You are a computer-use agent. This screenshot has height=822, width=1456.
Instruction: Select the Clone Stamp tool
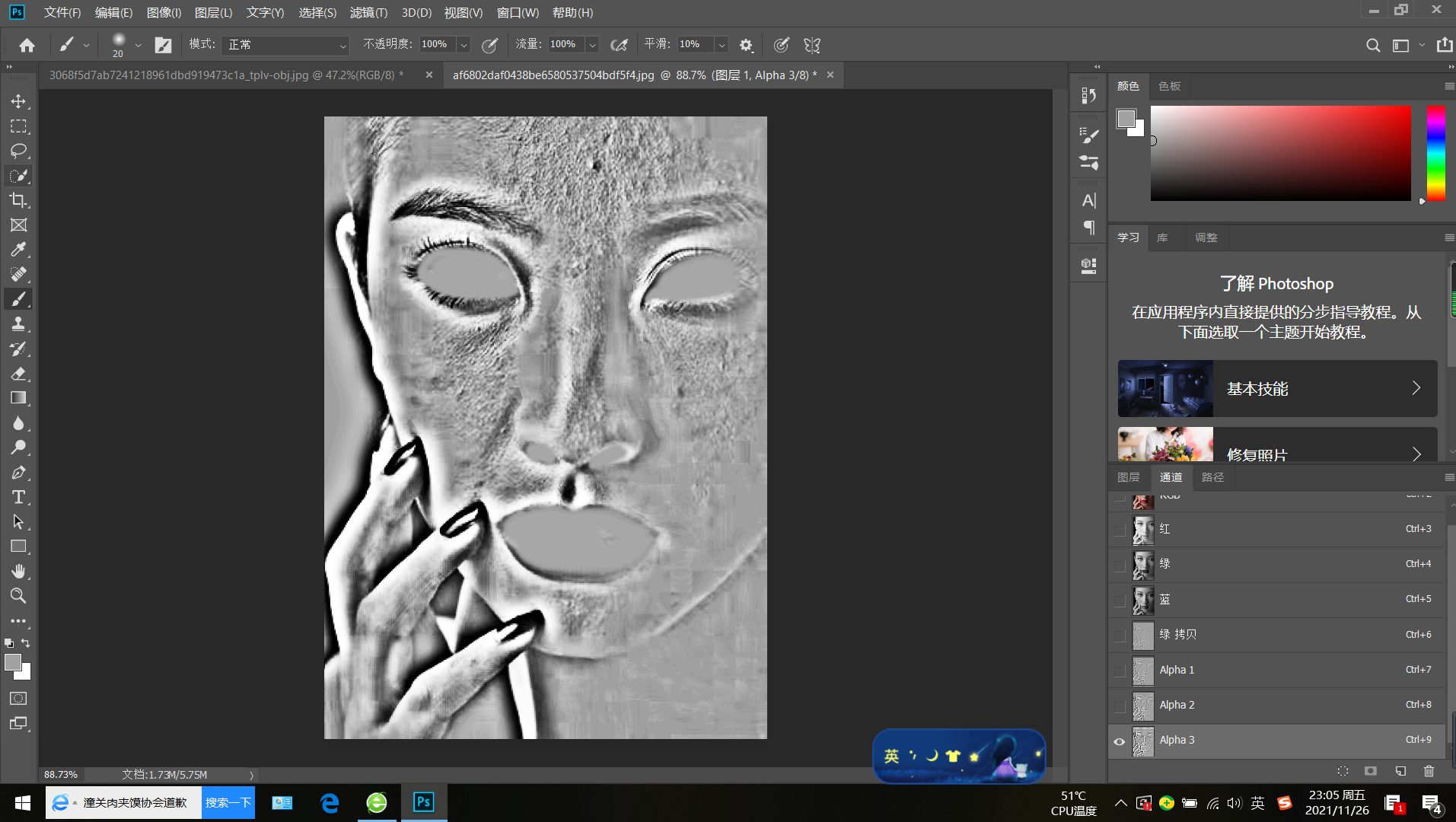18,324
